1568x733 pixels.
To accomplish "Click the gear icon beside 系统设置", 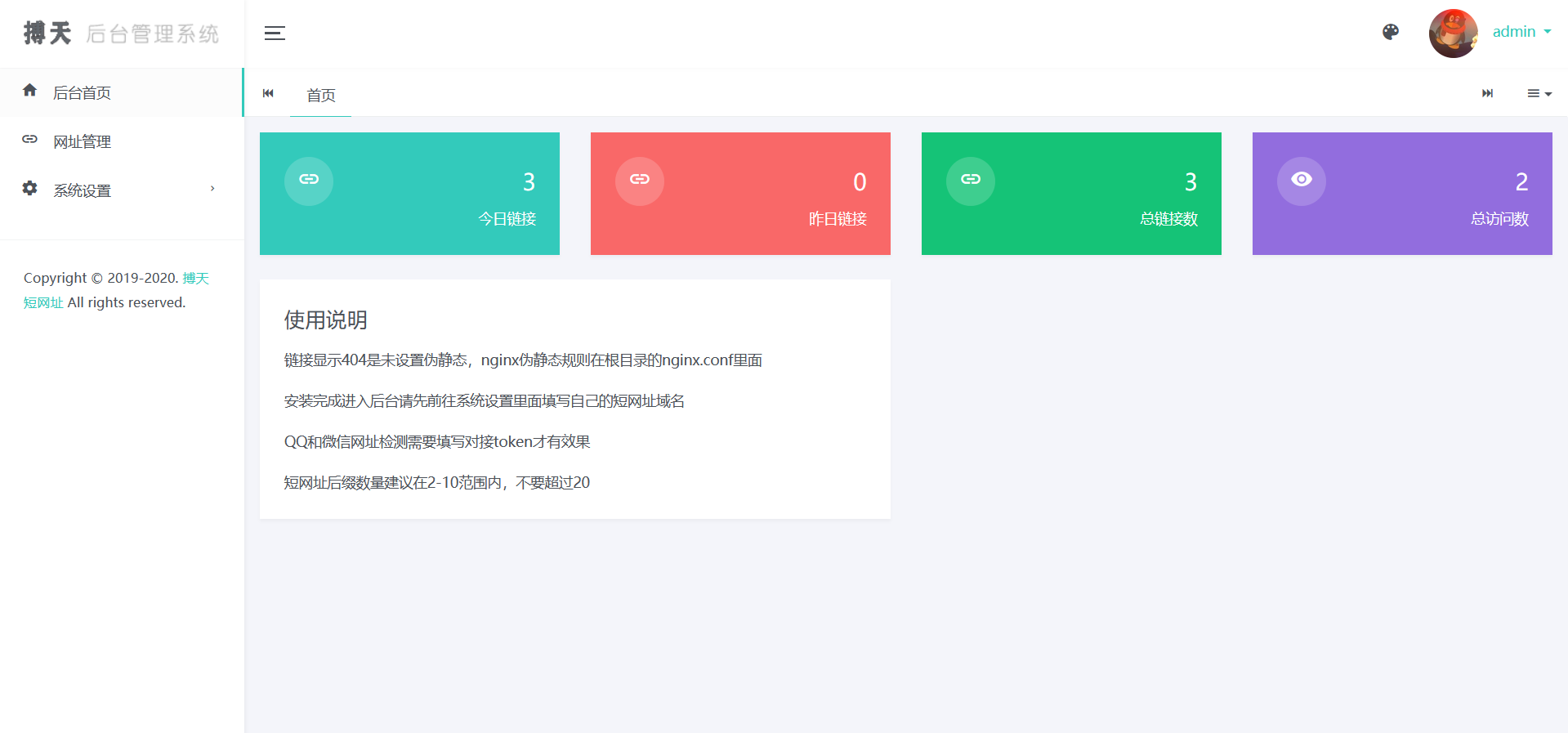I will [x=30, y=189].
